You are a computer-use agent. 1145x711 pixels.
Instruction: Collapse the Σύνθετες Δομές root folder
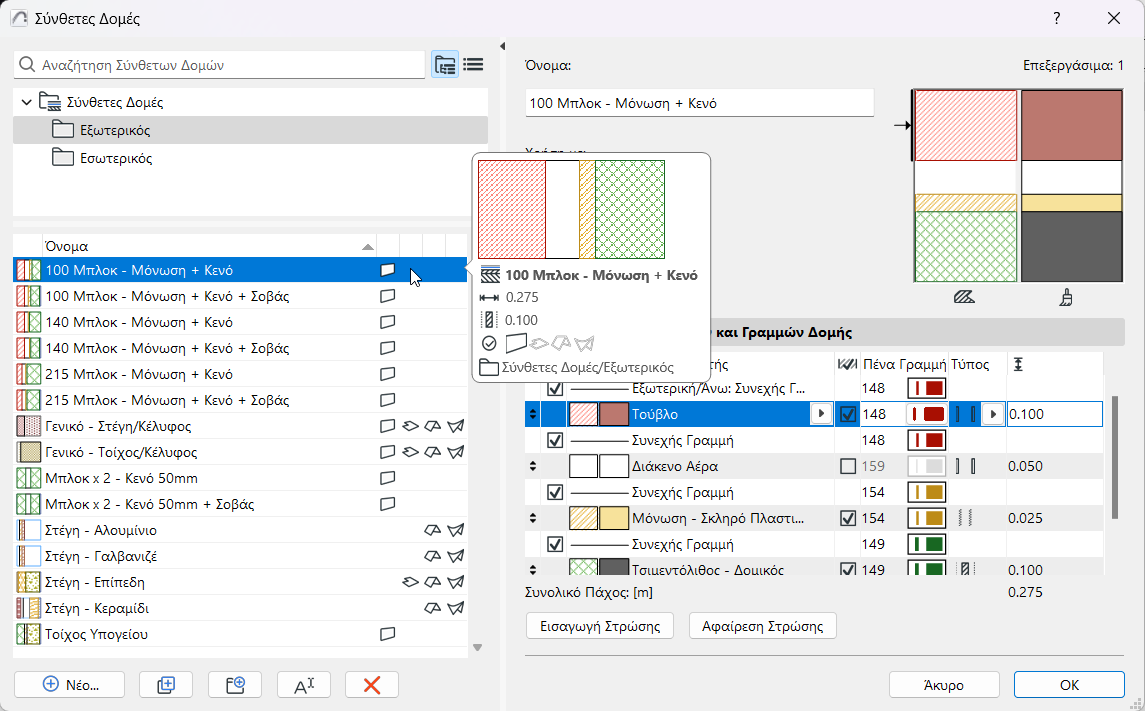27,102
